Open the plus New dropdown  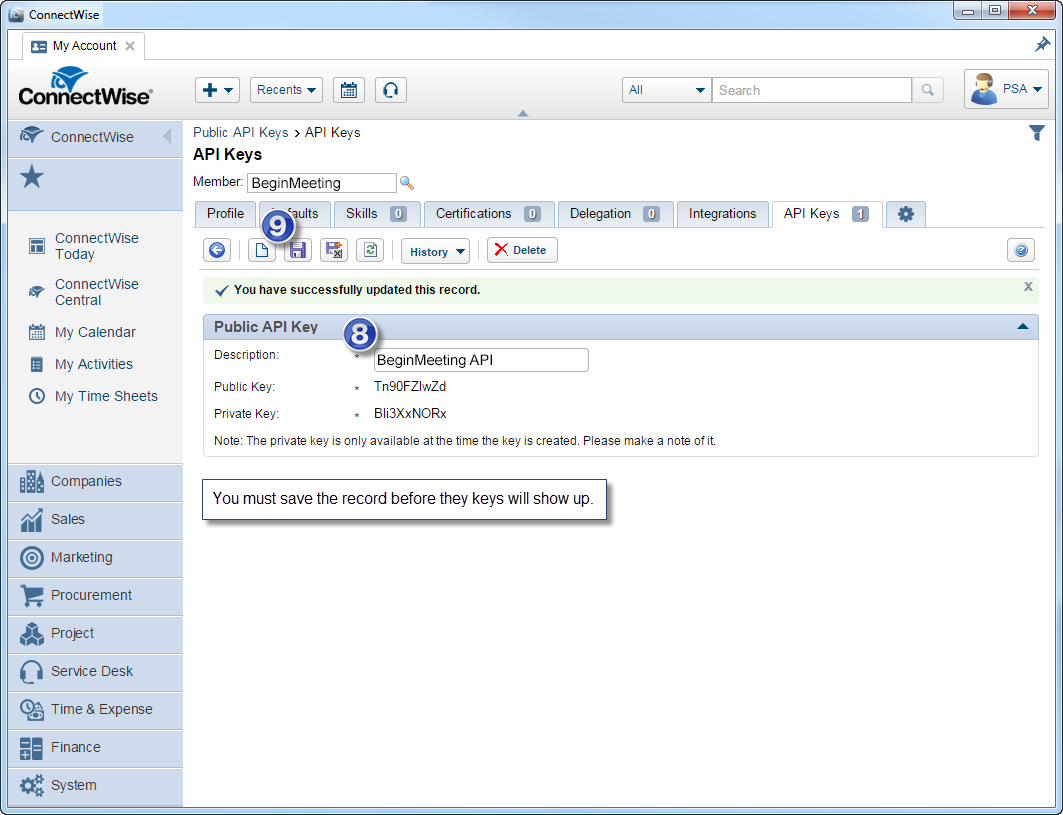[x=218, y=90]
